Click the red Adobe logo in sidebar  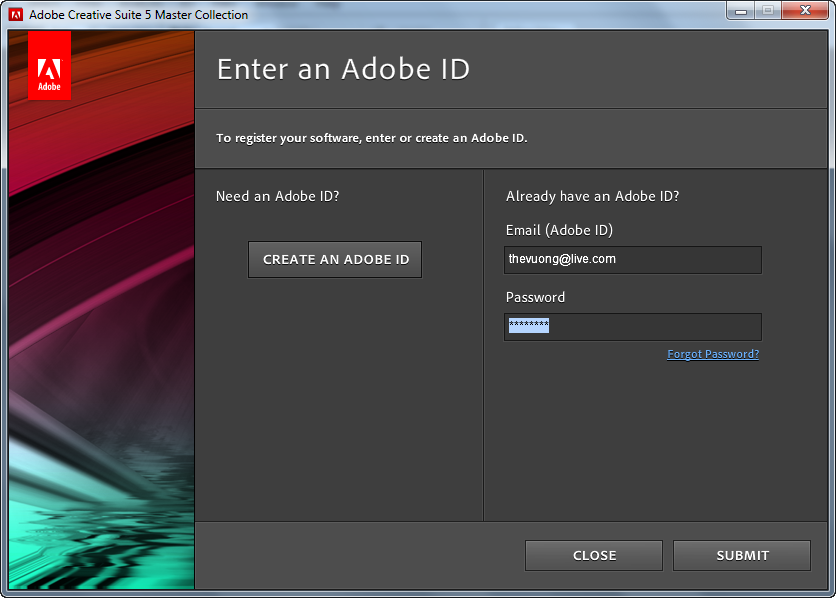tap(49, 66)
